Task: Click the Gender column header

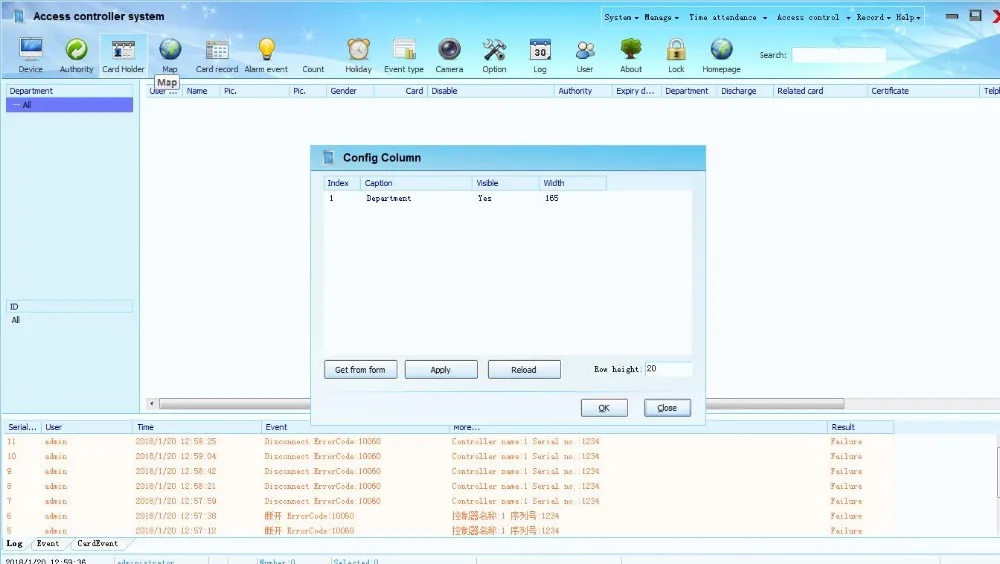Action: pyautogui.click(x=349, y=91)
